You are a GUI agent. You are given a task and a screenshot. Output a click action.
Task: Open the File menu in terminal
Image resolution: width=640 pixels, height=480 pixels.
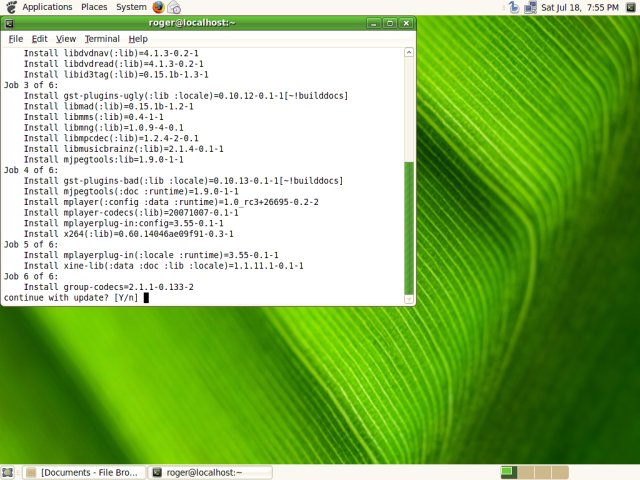point(16,39)
